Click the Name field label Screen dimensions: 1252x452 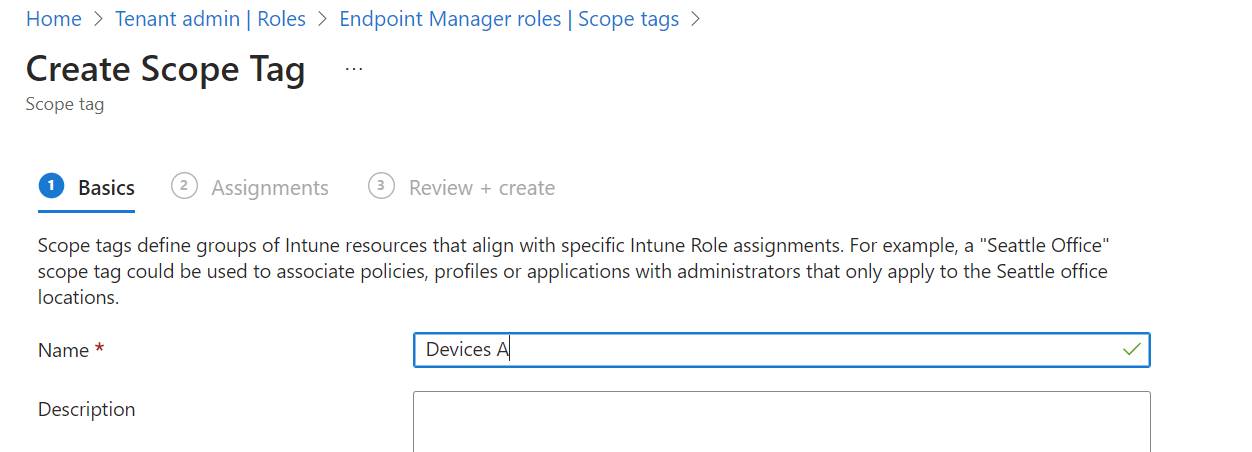pos(71,350)
